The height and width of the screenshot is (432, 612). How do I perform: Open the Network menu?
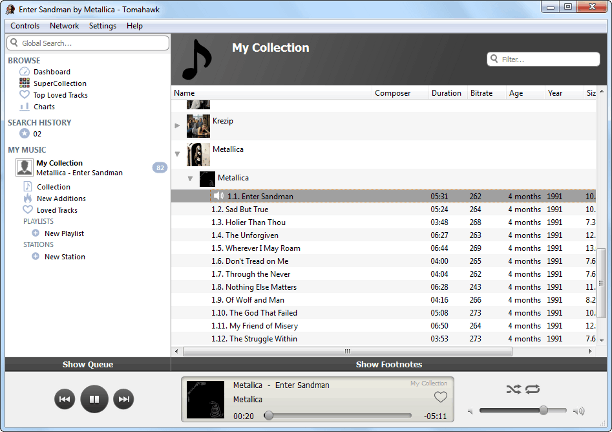(64, 26)
